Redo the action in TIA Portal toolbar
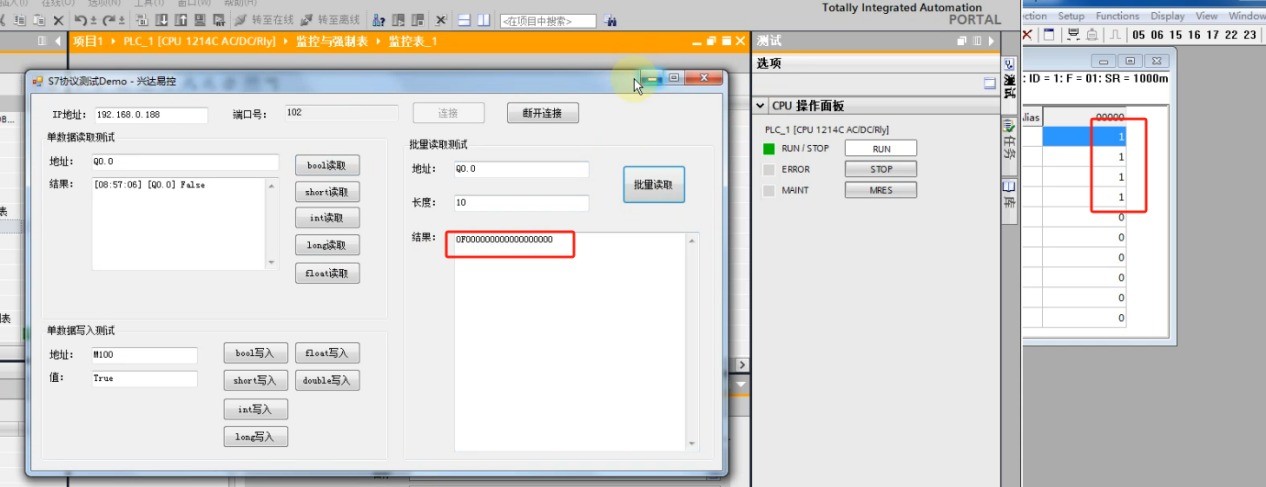The height and width of the screenshot is (487, 1266). 108,20
